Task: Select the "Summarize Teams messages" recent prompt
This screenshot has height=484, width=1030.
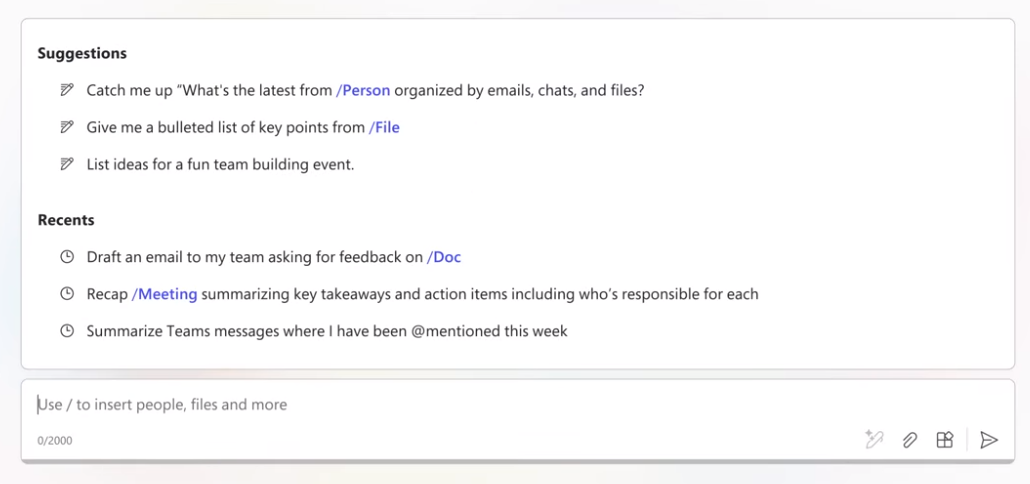Action: [326, 331]
